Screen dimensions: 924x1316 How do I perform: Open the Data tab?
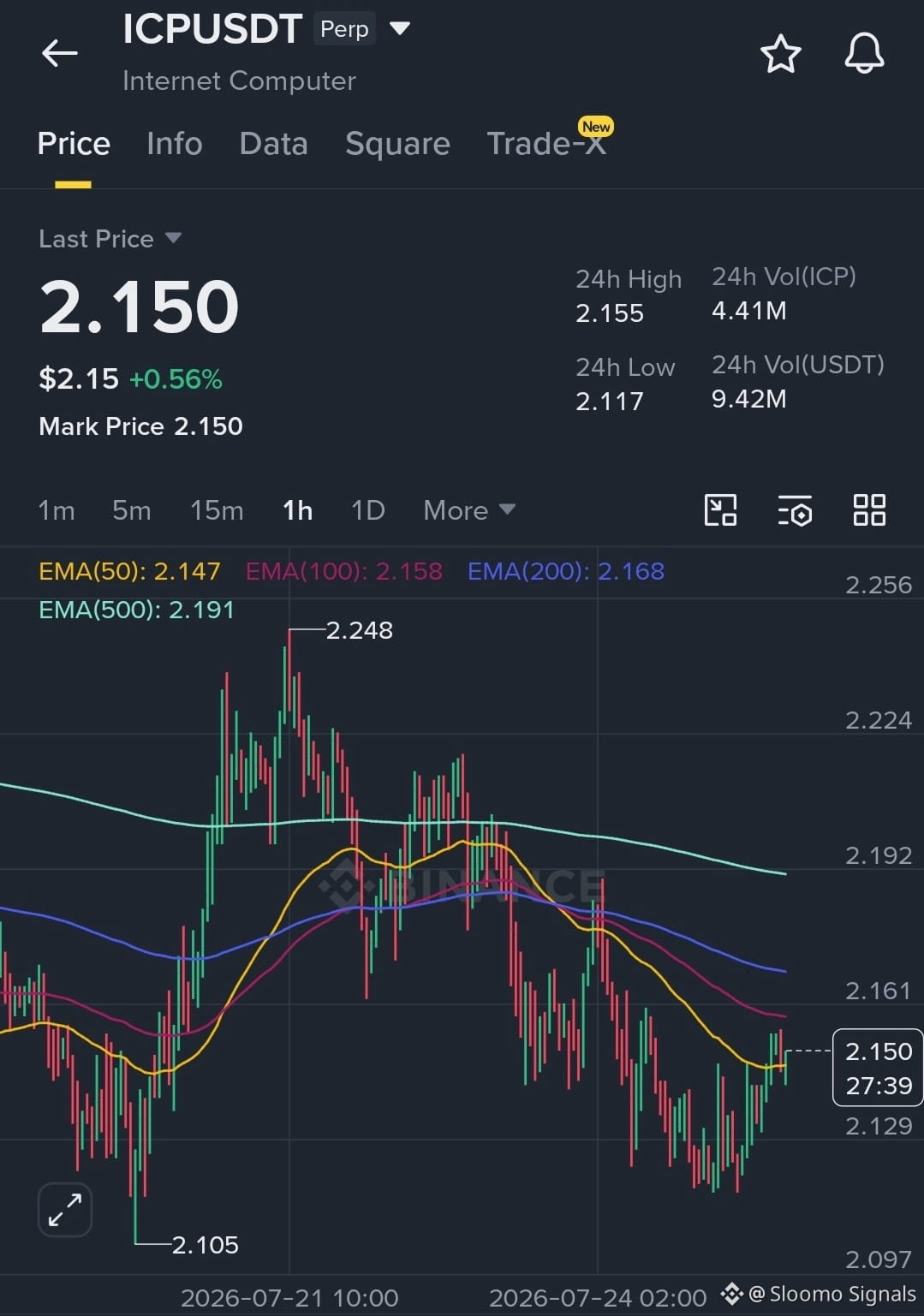[274, 144]
